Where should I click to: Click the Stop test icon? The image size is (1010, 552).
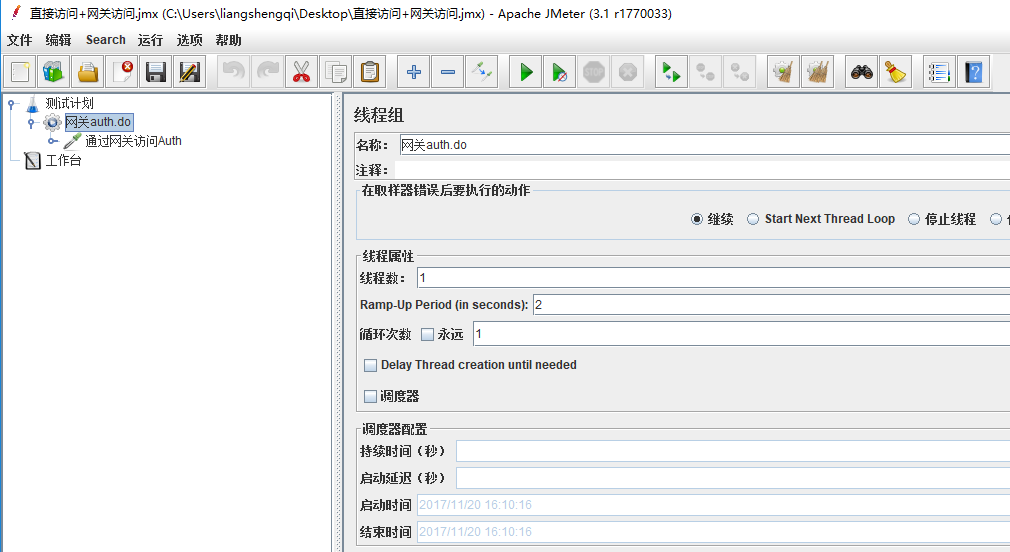(x=594, y=71)
